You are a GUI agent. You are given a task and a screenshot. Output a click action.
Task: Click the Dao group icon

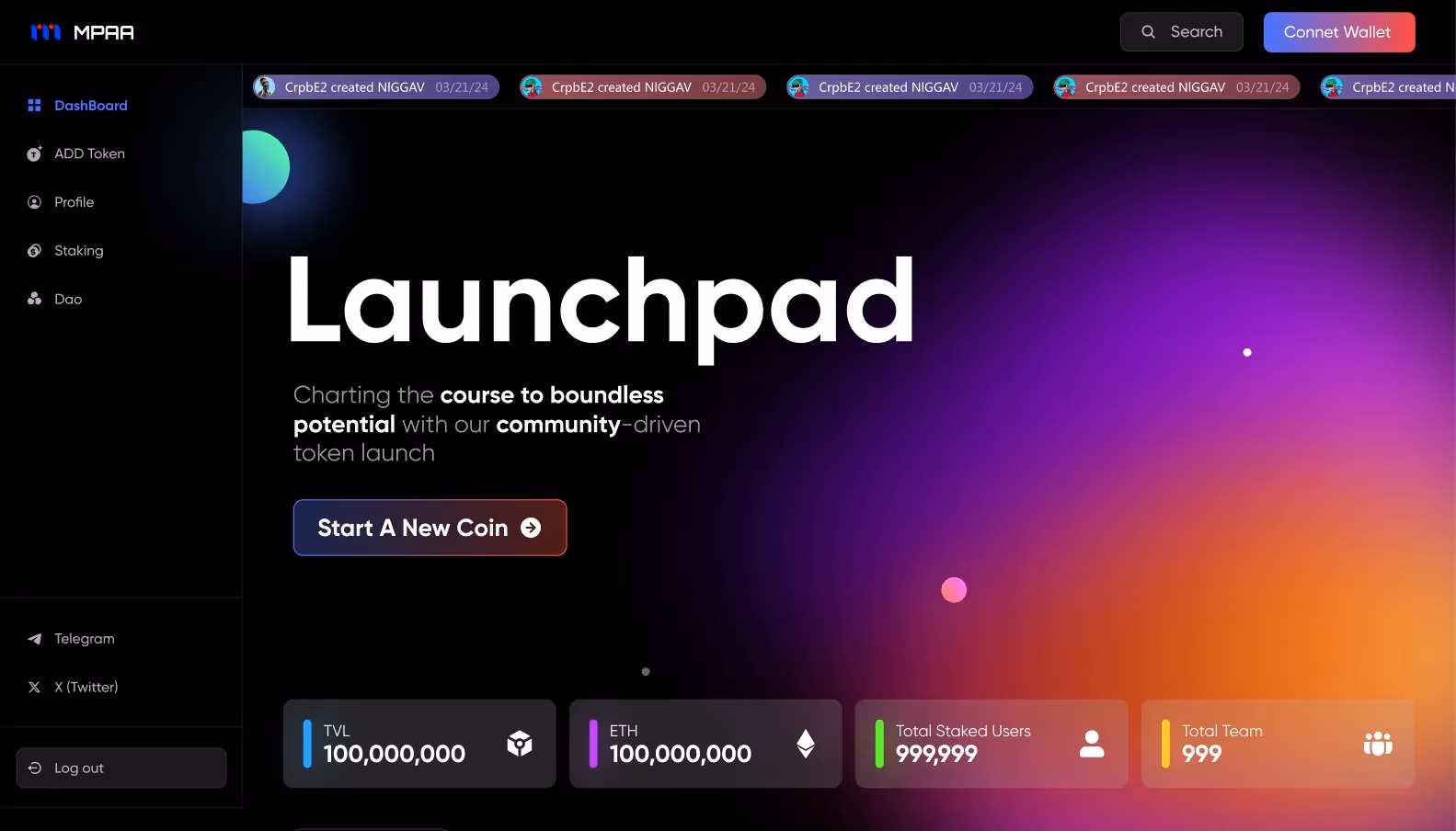[34, 299]
